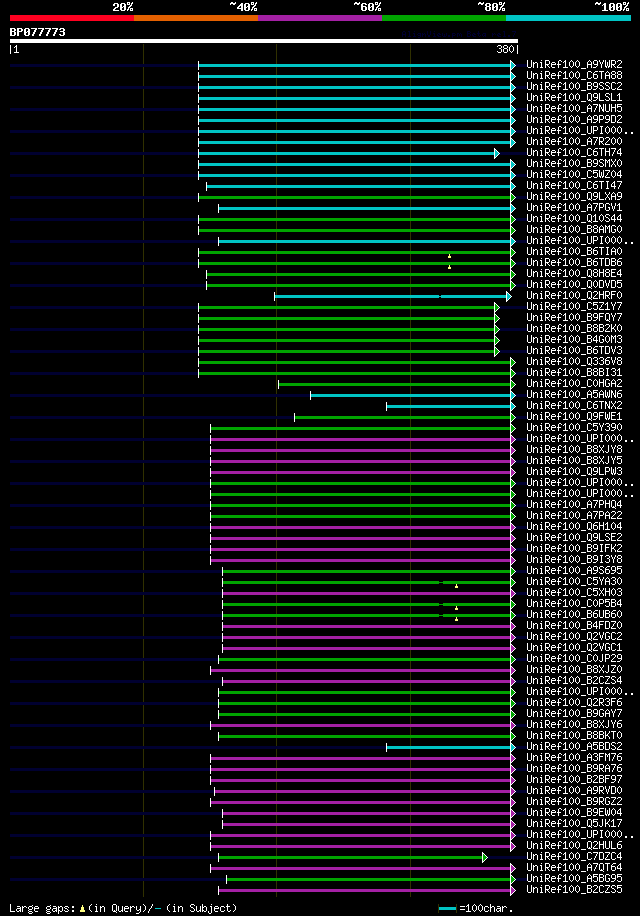
Task: Select the BP077773 query name label
Action: (x=37, y=32)
